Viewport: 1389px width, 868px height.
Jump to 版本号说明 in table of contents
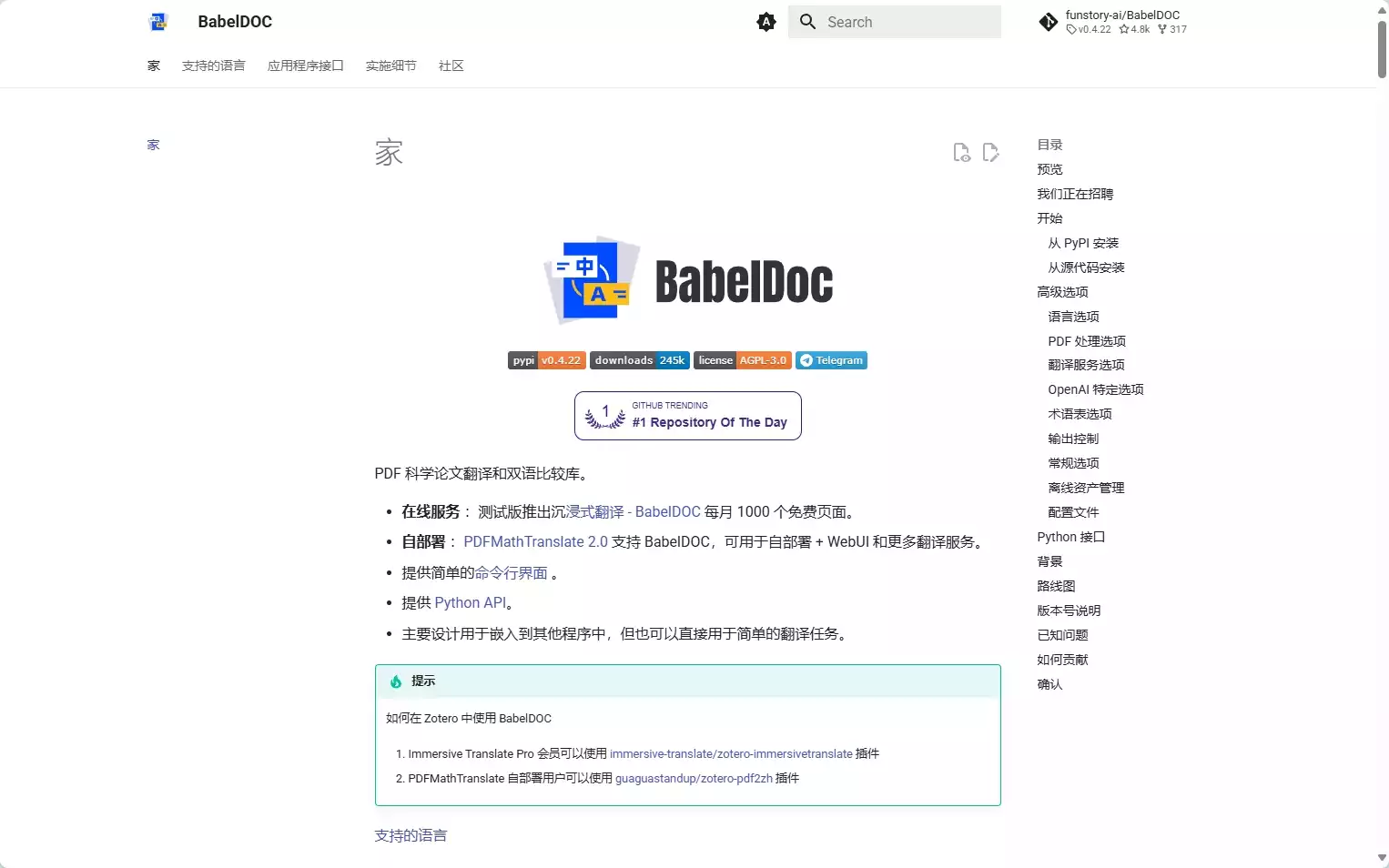tap(1069, 611)
